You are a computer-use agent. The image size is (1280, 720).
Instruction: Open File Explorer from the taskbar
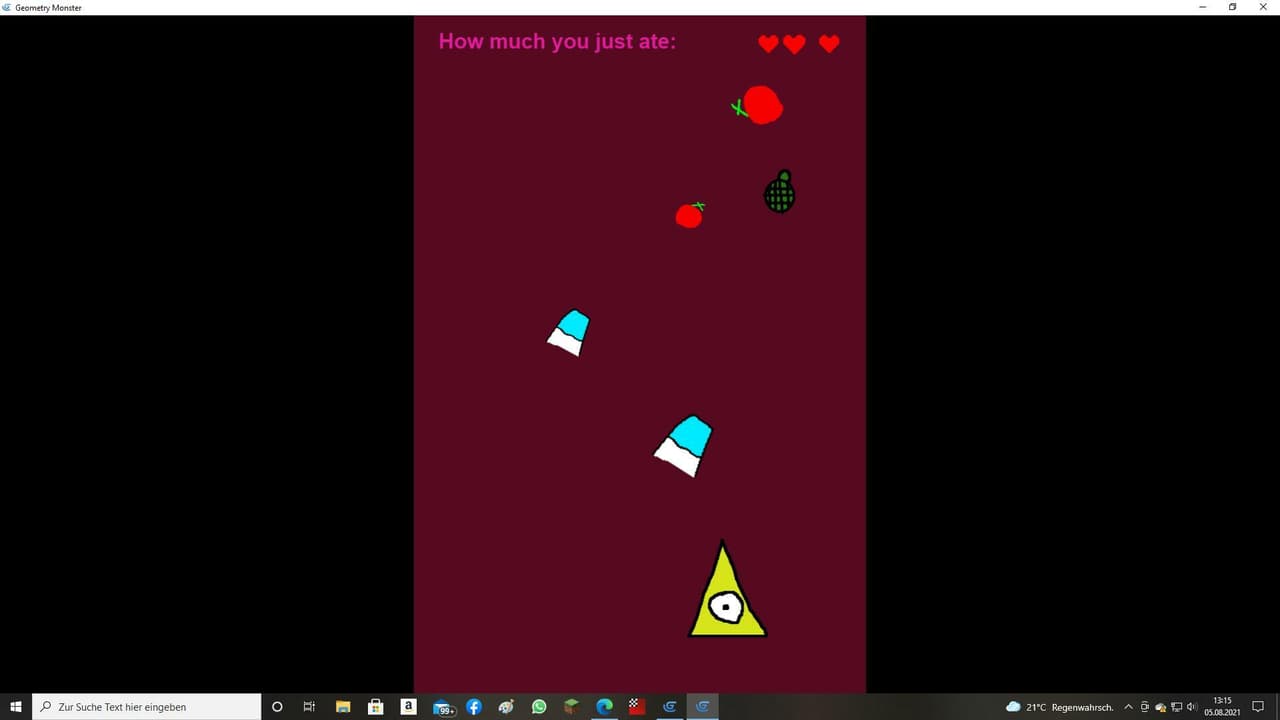coord(343,707)
